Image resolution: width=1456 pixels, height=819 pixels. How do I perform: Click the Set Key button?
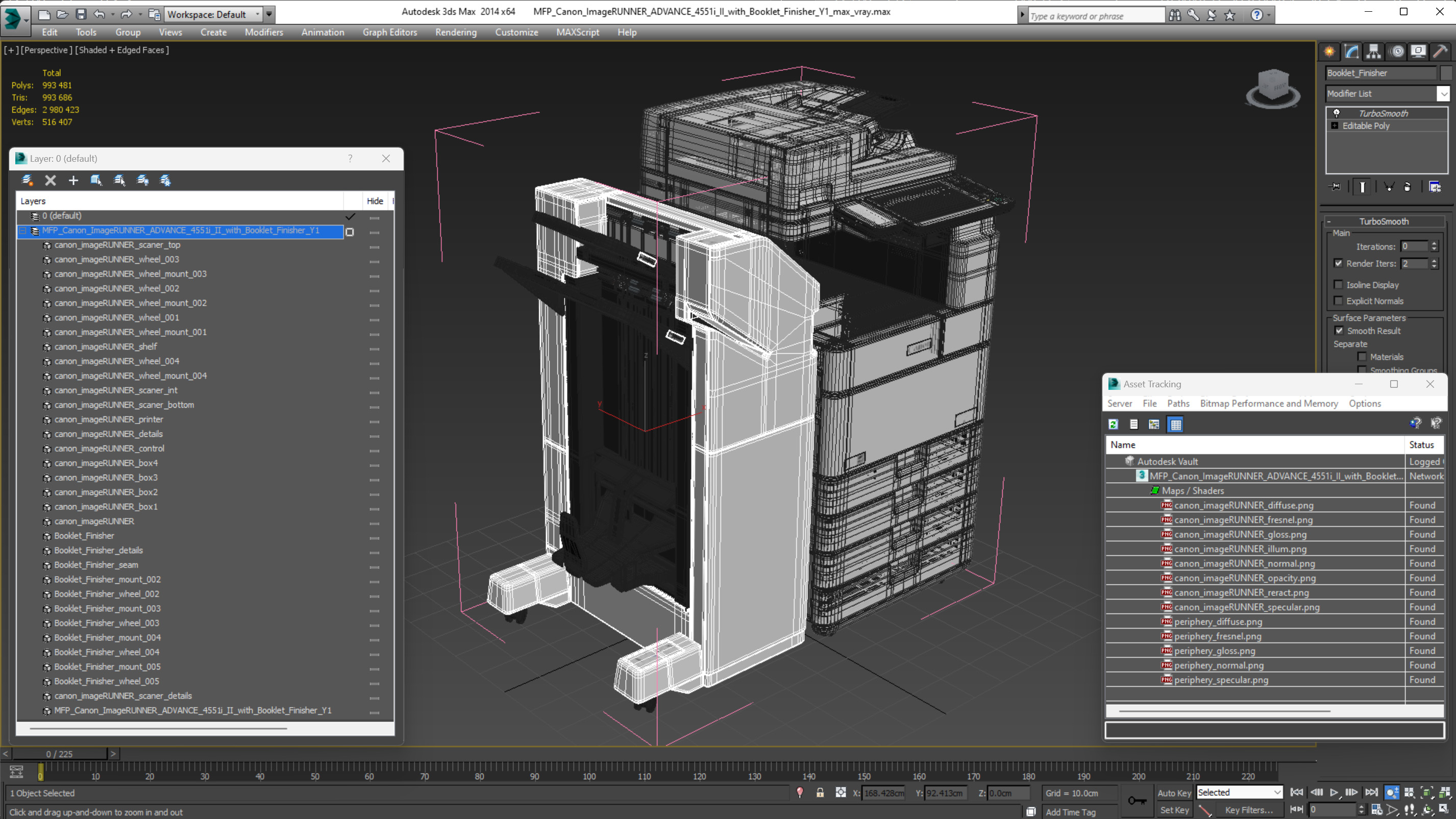(x=1174, y=810)
